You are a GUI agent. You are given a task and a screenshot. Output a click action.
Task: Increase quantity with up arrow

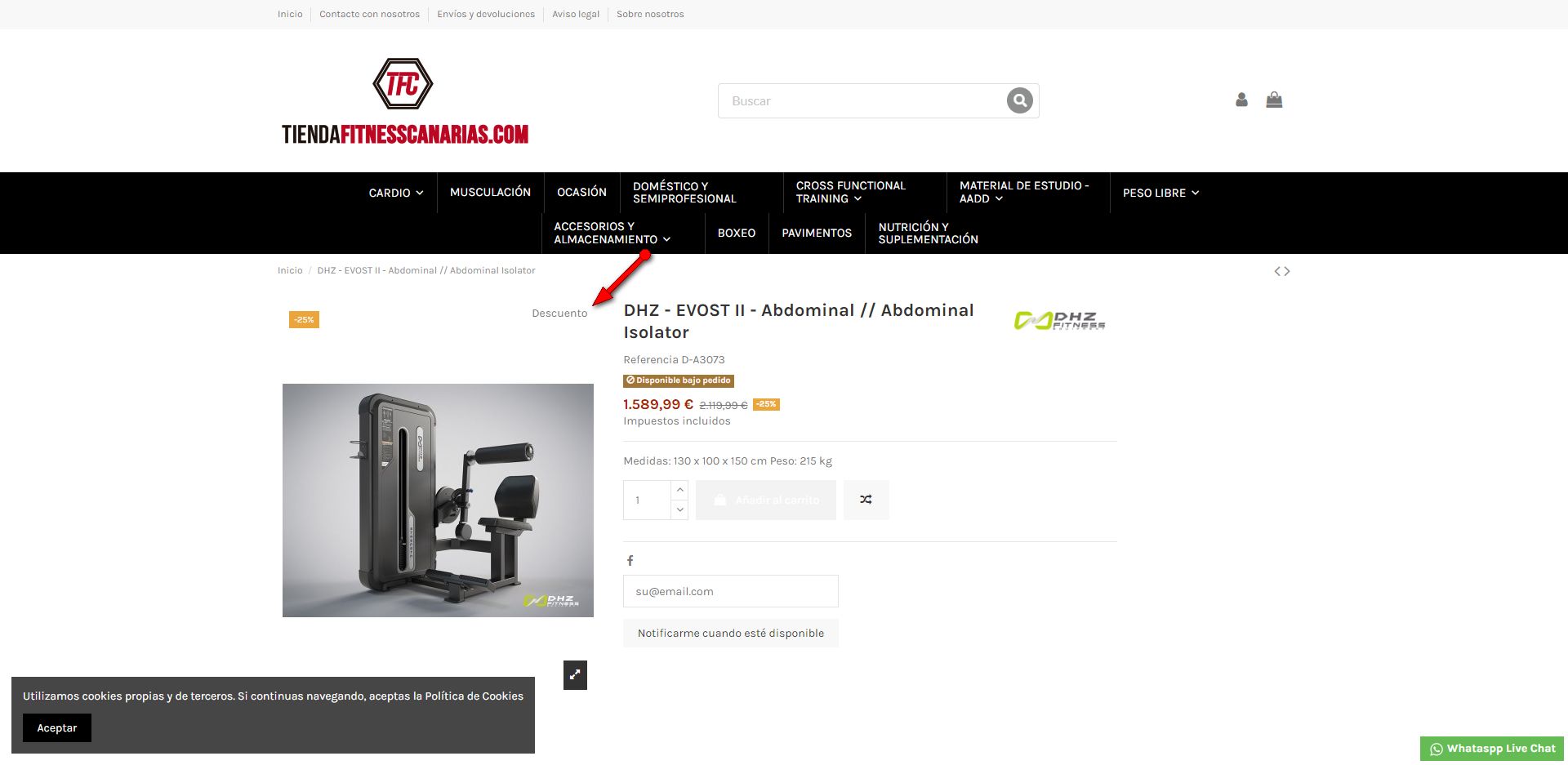point(679,490)
